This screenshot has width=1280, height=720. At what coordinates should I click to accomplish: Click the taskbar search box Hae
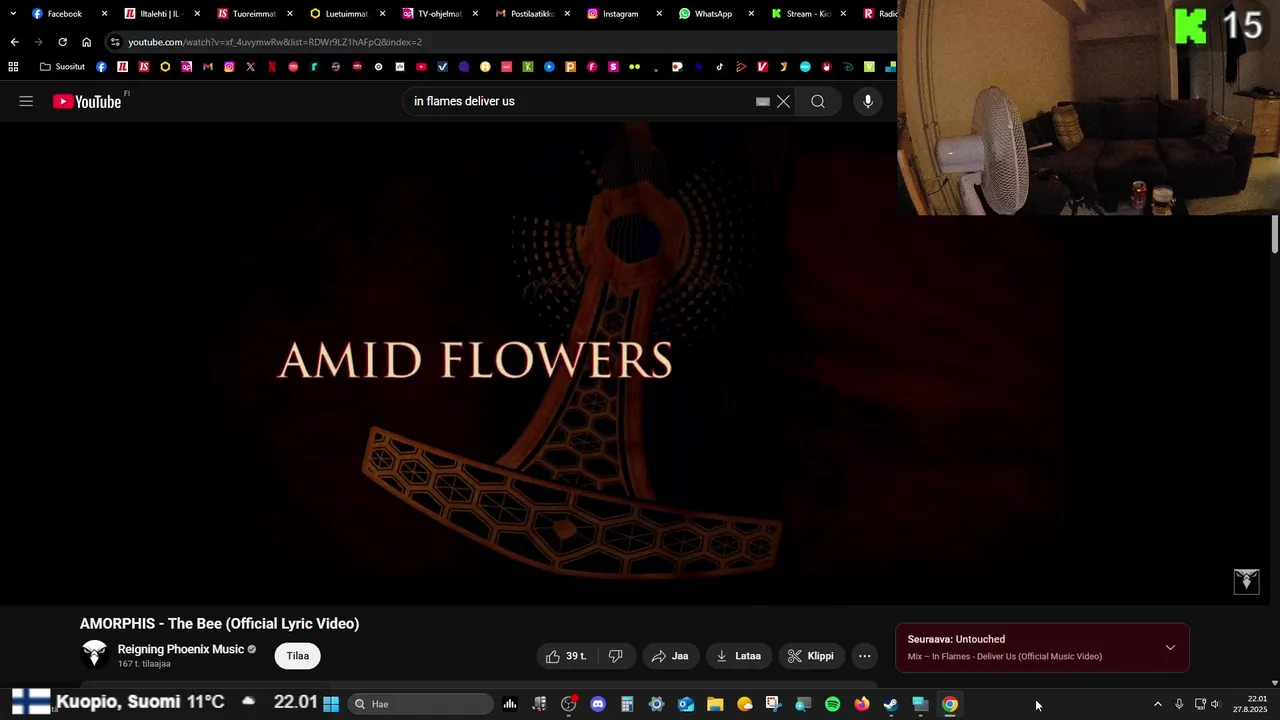click(x=420, y=704)
